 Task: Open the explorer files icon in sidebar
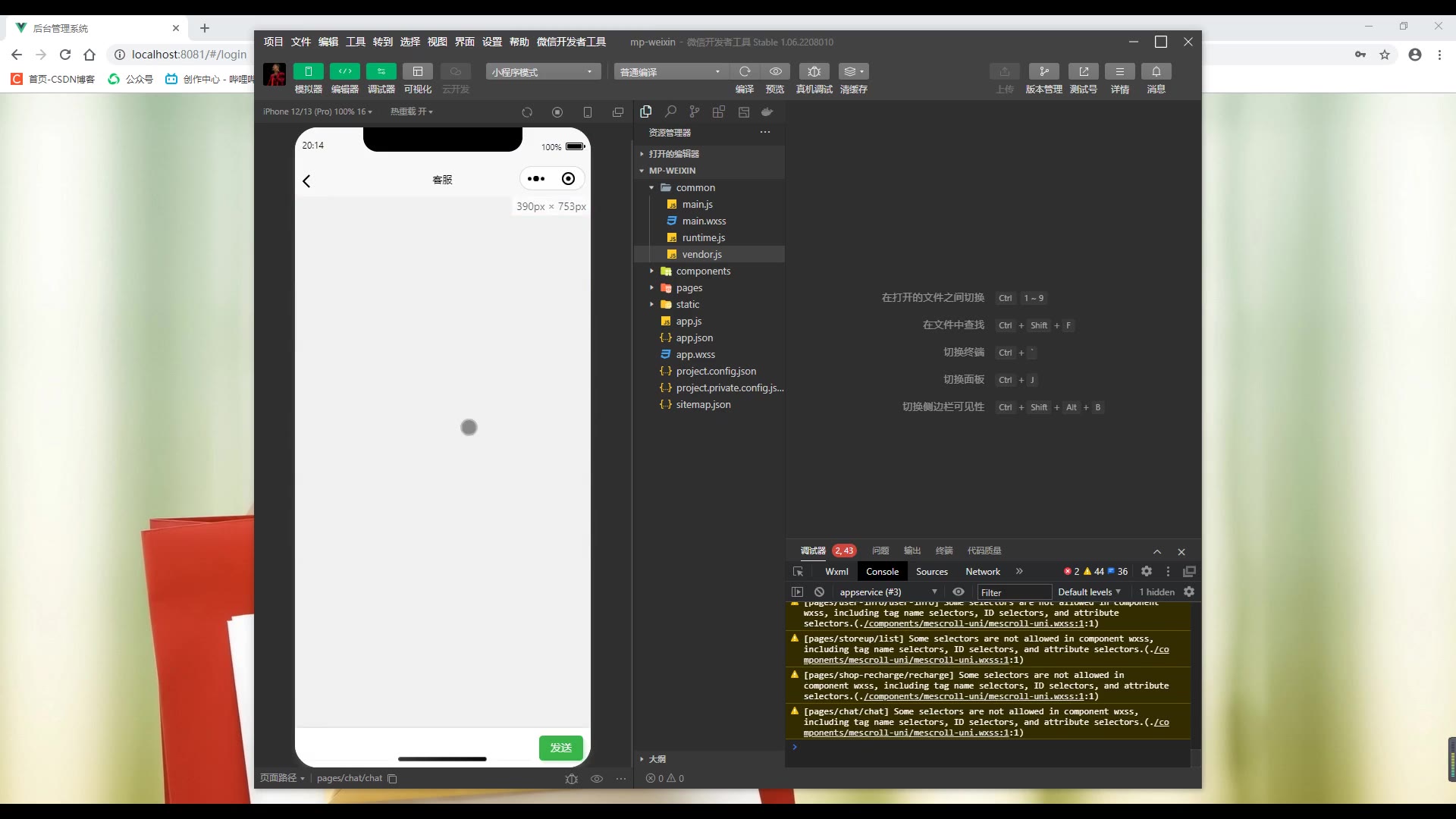[x=646, y=111]
